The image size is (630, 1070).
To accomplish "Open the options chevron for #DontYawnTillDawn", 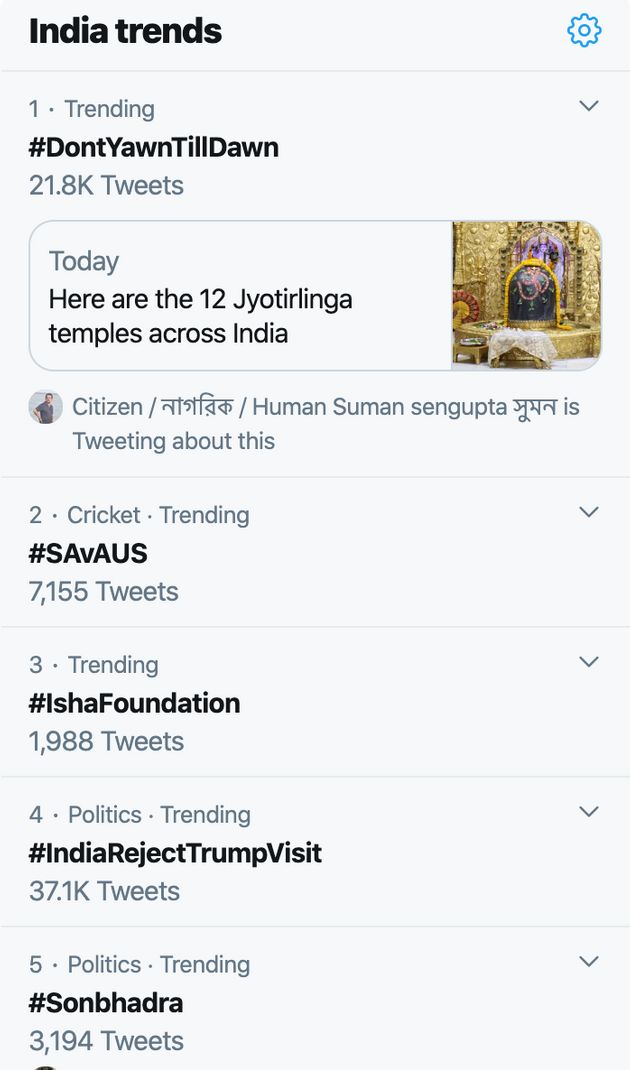I will (589, 105).
